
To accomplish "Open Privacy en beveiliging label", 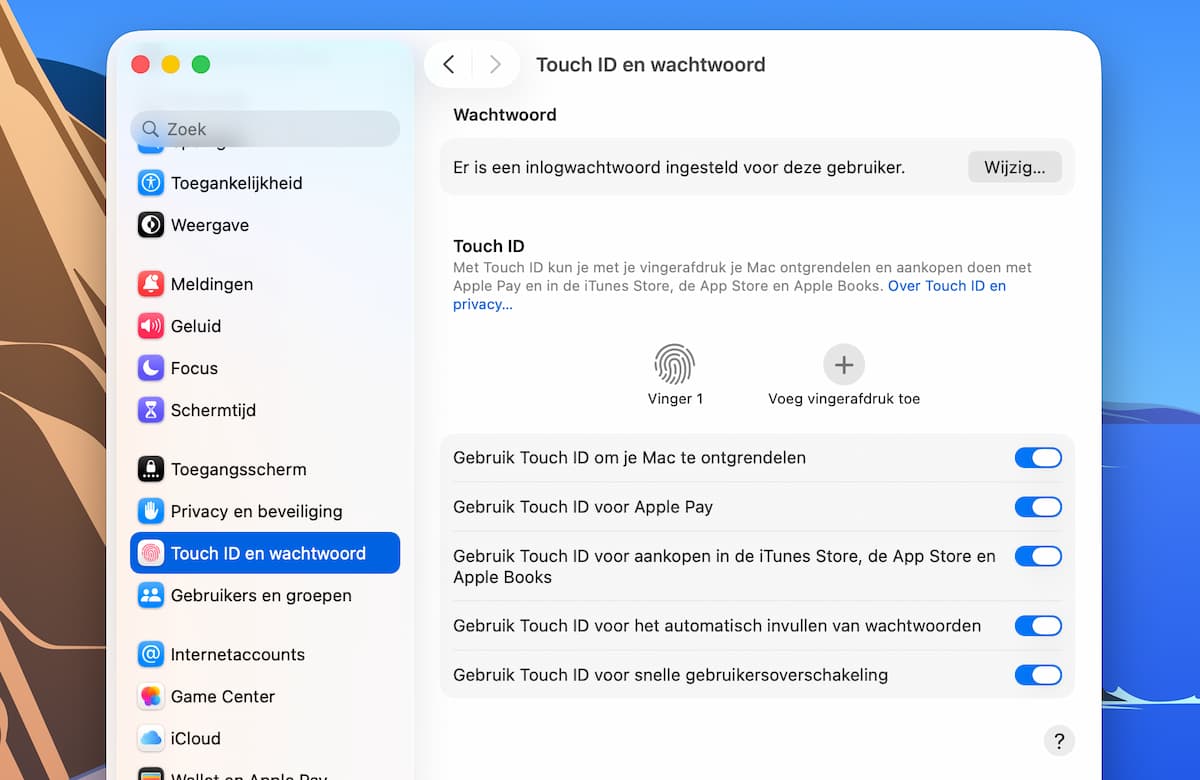I will click(x=257, y=511).
